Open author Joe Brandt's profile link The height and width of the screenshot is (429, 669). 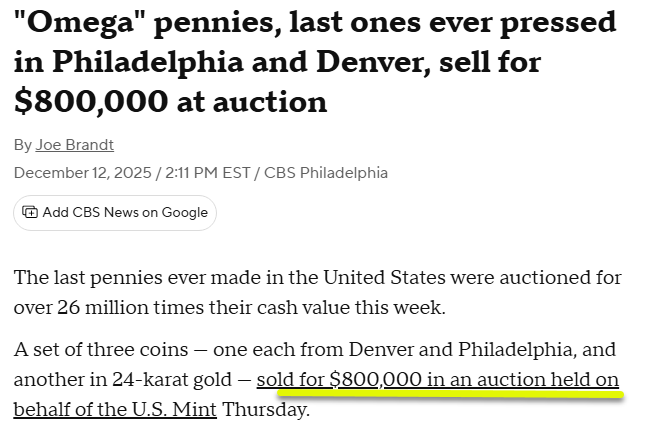74,145
